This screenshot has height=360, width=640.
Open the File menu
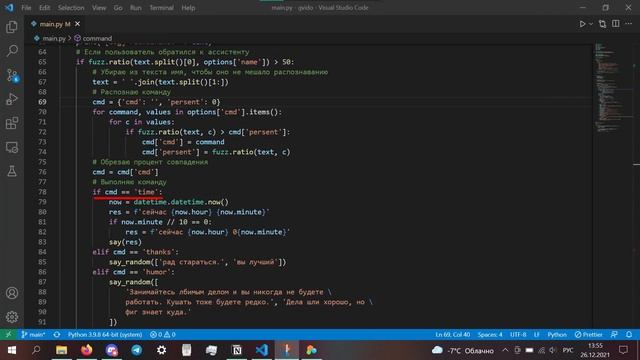pos(26,8)
